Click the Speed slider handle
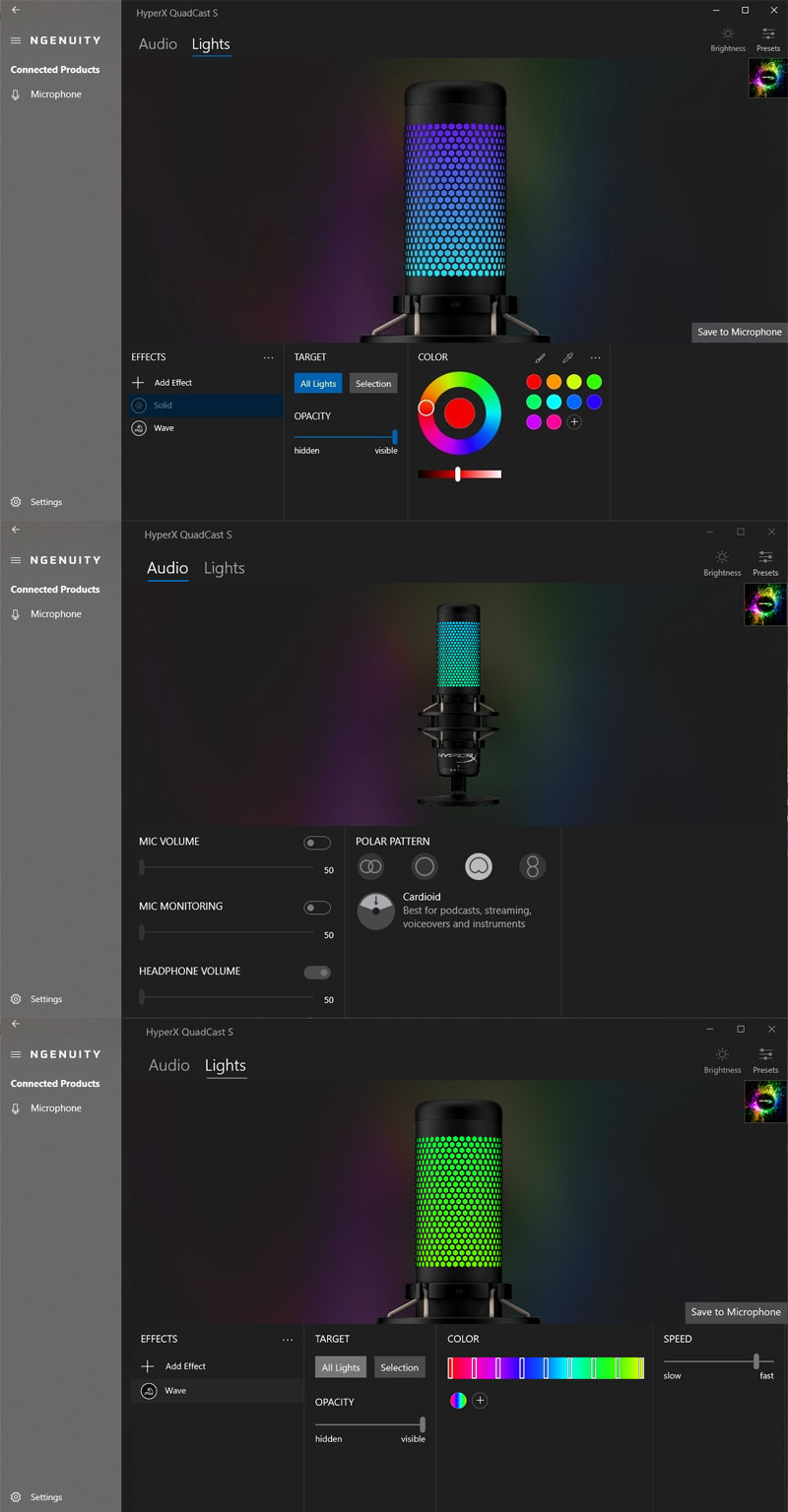This screenshot has width=788, height=1512. tap(756, 1361)
